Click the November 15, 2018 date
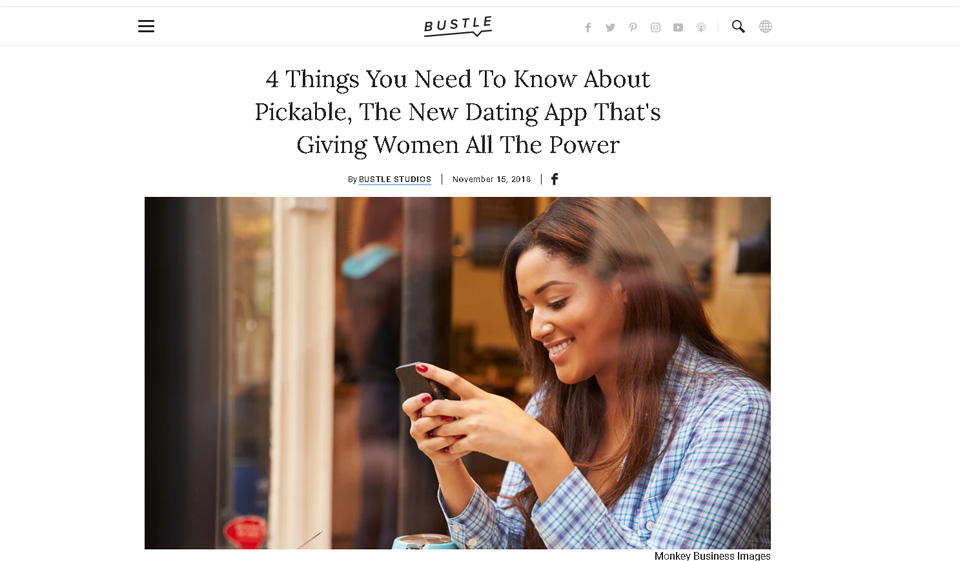The width and height of the screenshot is (960, 561). tap(492, 179)
